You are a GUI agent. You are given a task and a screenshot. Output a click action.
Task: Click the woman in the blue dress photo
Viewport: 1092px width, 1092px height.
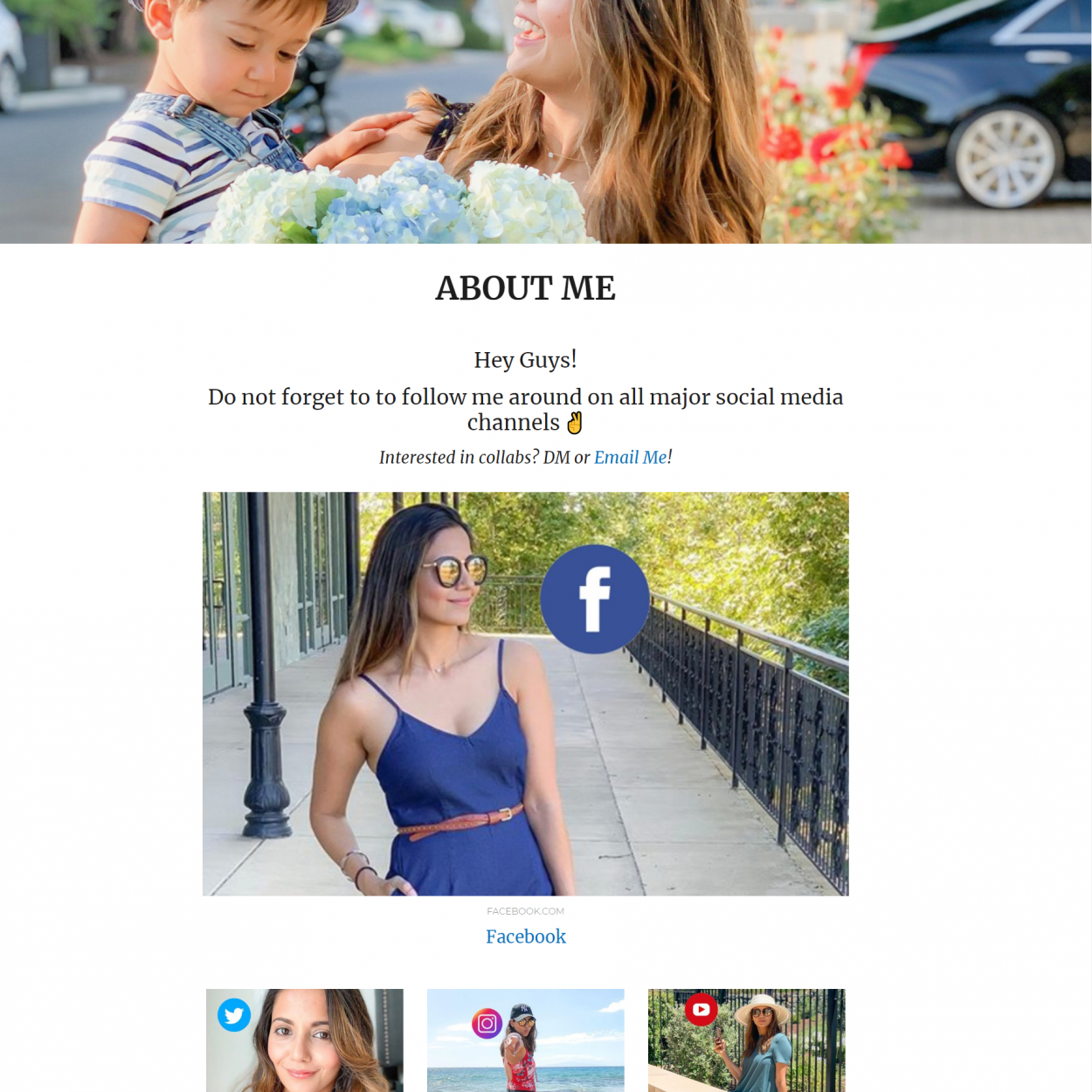pos(526,694)
